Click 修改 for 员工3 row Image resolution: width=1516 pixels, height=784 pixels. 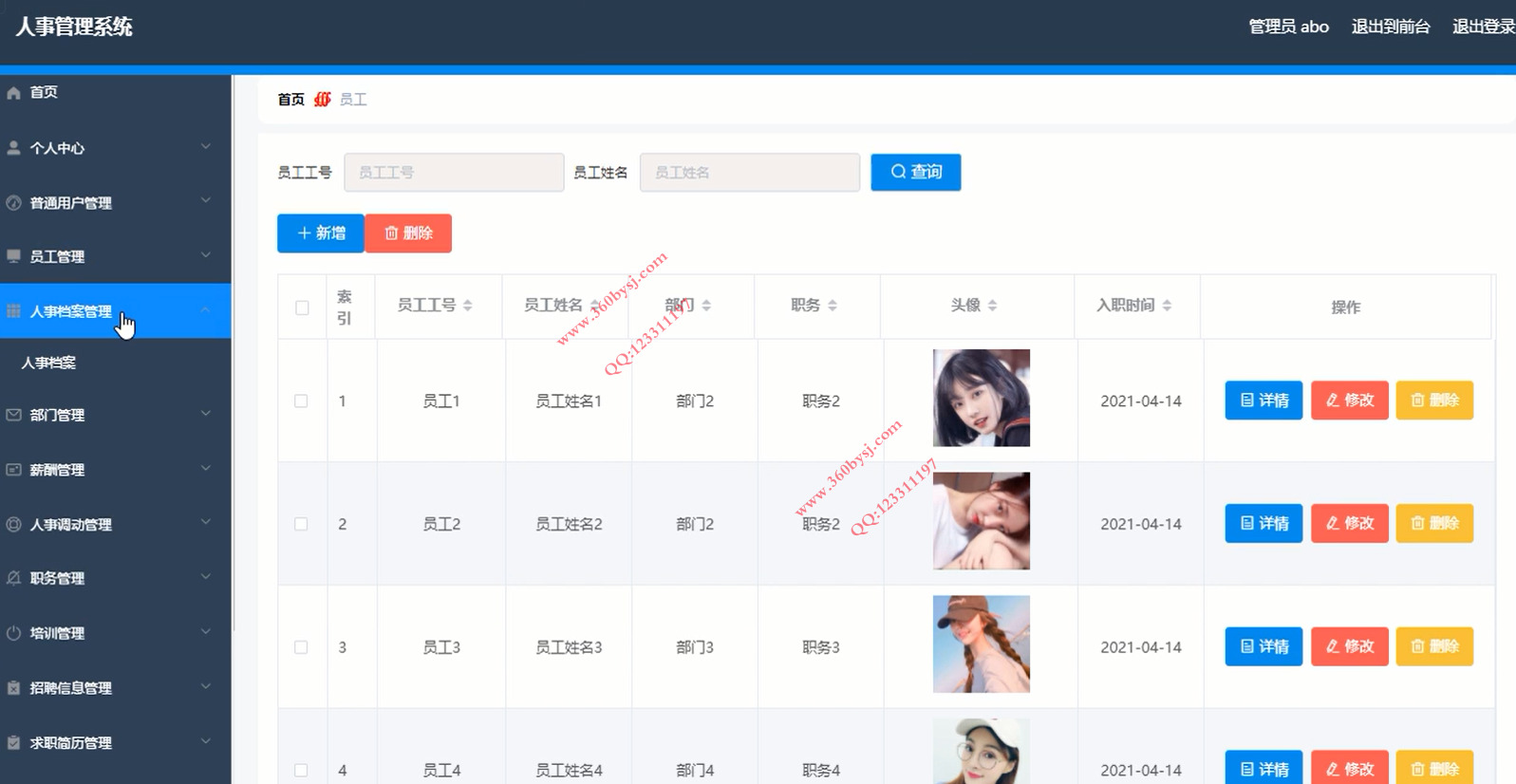pos(1350,647)
